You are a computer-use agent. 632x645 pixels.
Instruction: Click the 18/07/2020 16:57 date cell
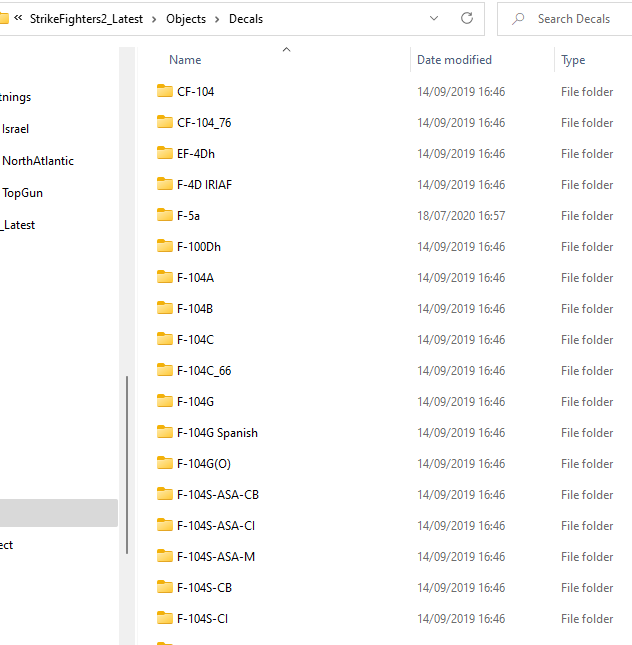pos(461,216)
